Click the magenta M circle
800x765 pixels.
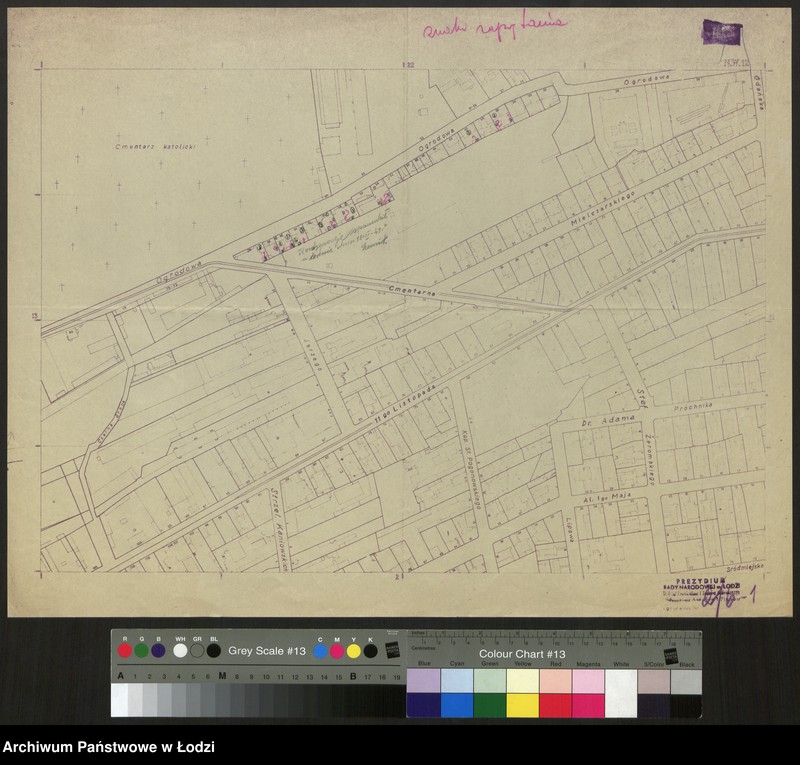point(337,651)
